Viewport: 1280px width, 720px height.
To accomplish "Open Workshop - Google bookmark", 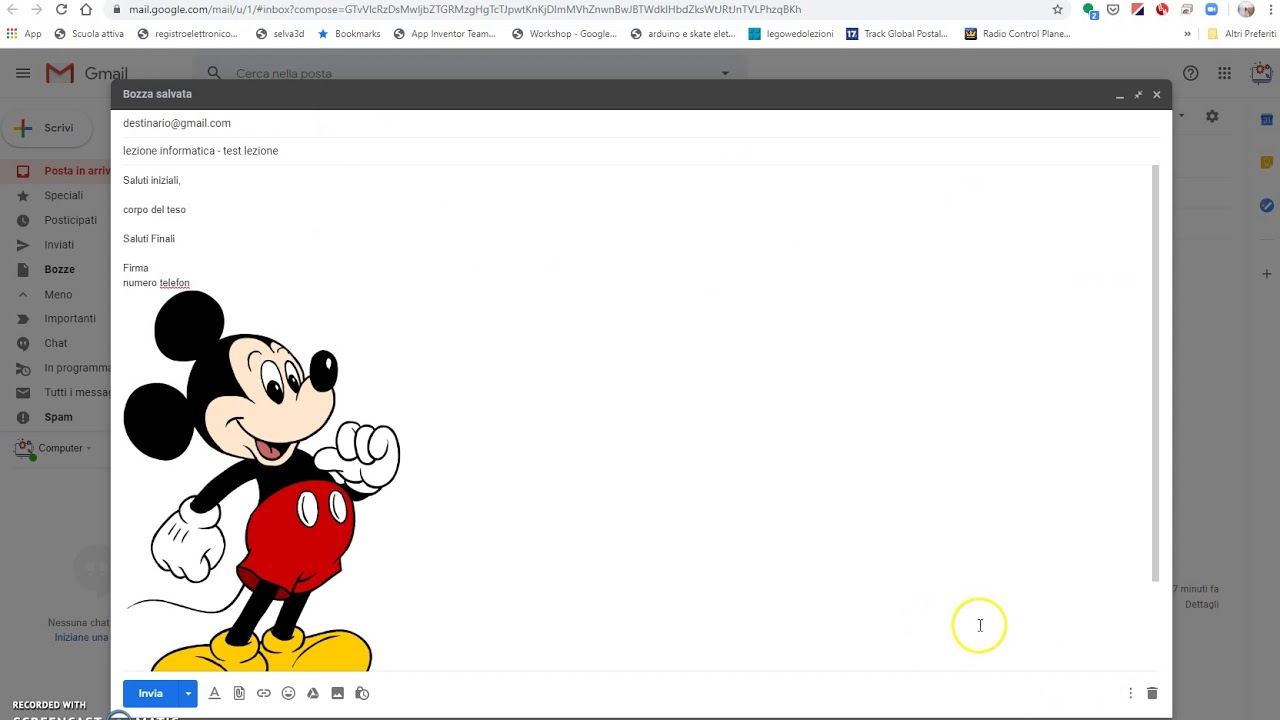I will tap(564, 33).
